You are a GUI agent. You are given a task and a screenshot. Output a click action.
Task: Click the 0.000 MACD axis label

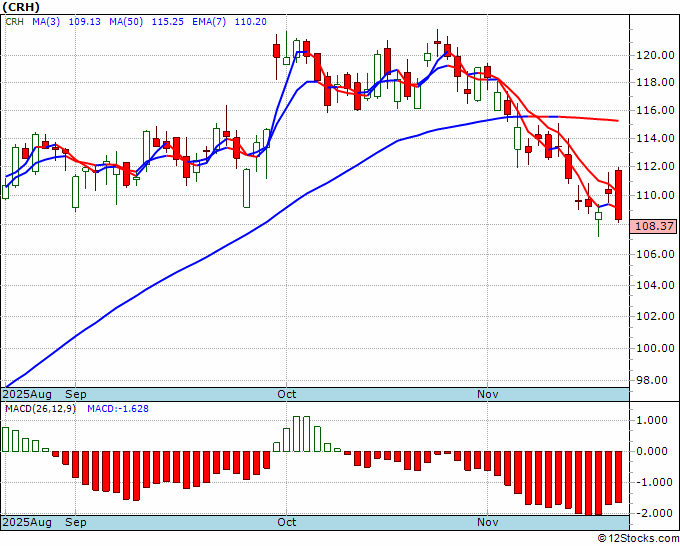coord(652,451)
